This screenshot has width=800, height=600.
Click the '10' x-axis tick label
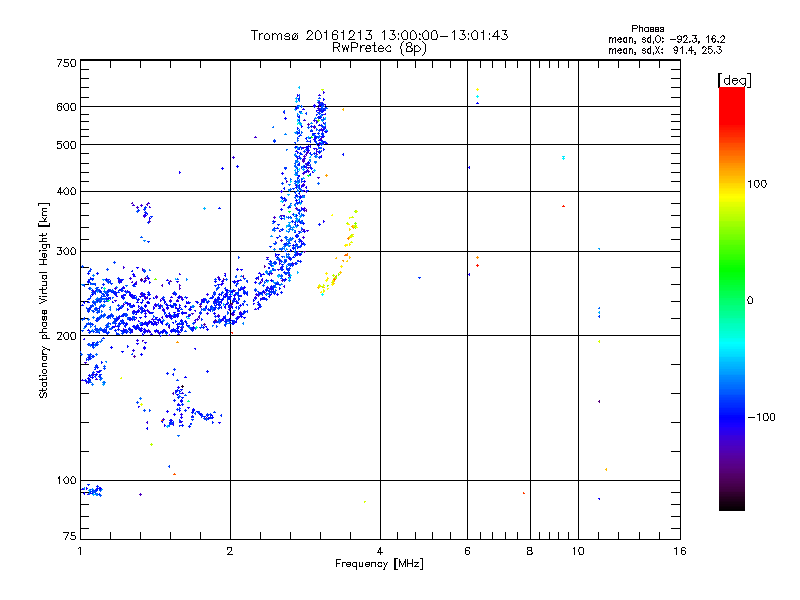click(x=578, y=551)
